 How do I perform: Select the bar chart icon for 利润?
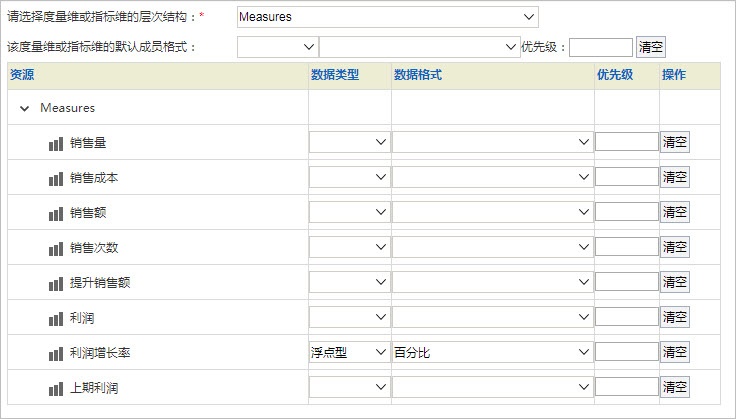tap(56, 319)
